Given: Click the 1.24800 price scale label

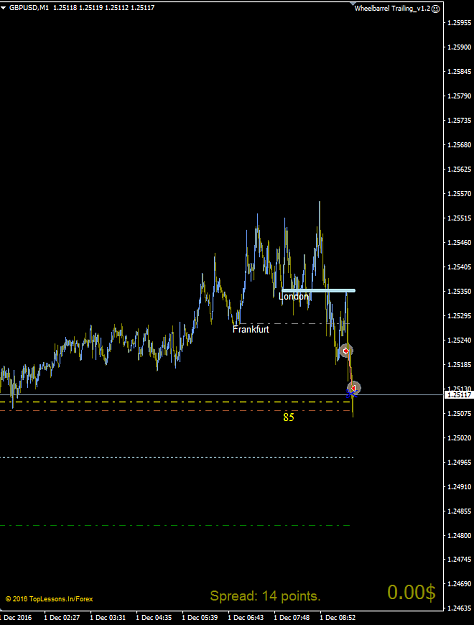Looking at the screenshot, I should click(x=459, y=536).
